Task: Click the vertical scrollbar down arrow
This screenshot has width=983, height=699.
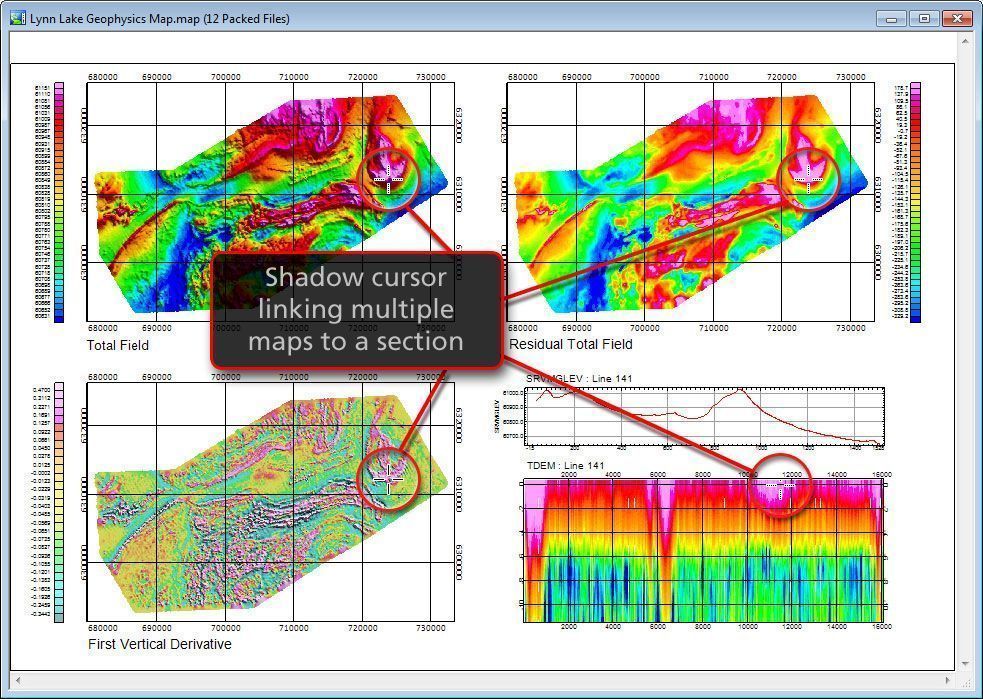Action: [x=964, y=665]
